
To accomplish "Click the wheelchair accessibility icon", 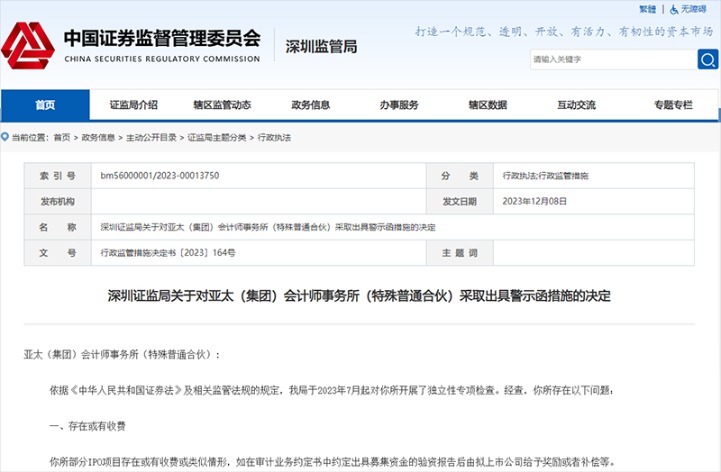I will click(674, 9).
